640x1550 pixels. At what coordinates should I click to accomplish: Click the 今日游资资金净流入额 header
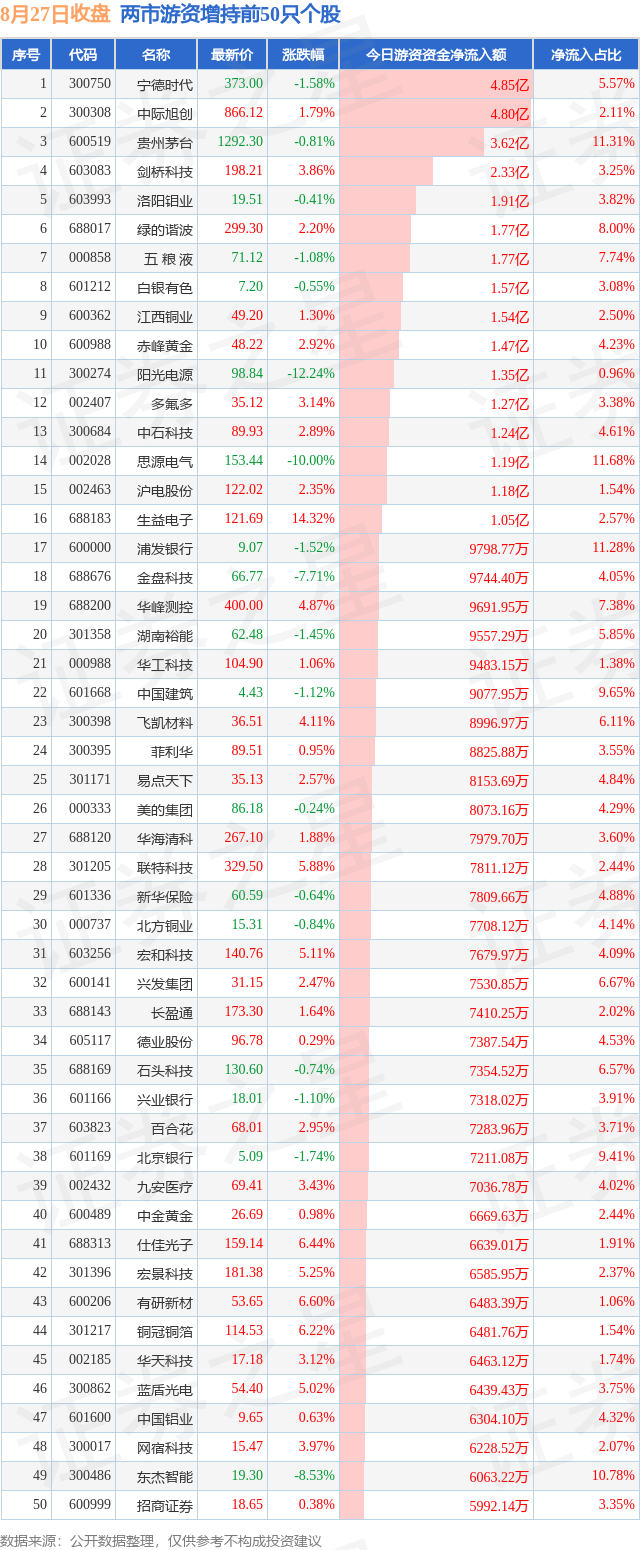point(436,55)
